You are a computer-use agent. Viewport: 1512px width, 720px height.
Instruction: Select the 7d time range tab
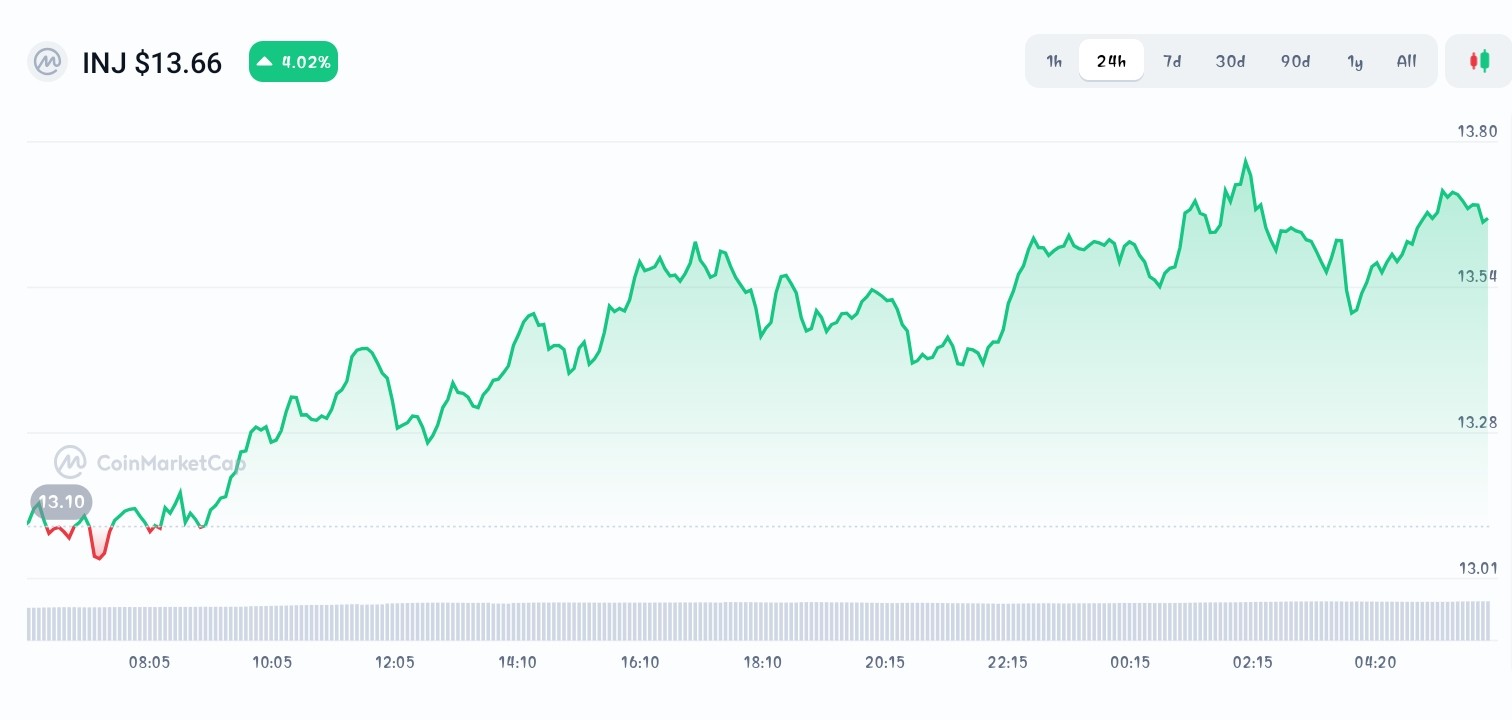tap(1172, 61)
